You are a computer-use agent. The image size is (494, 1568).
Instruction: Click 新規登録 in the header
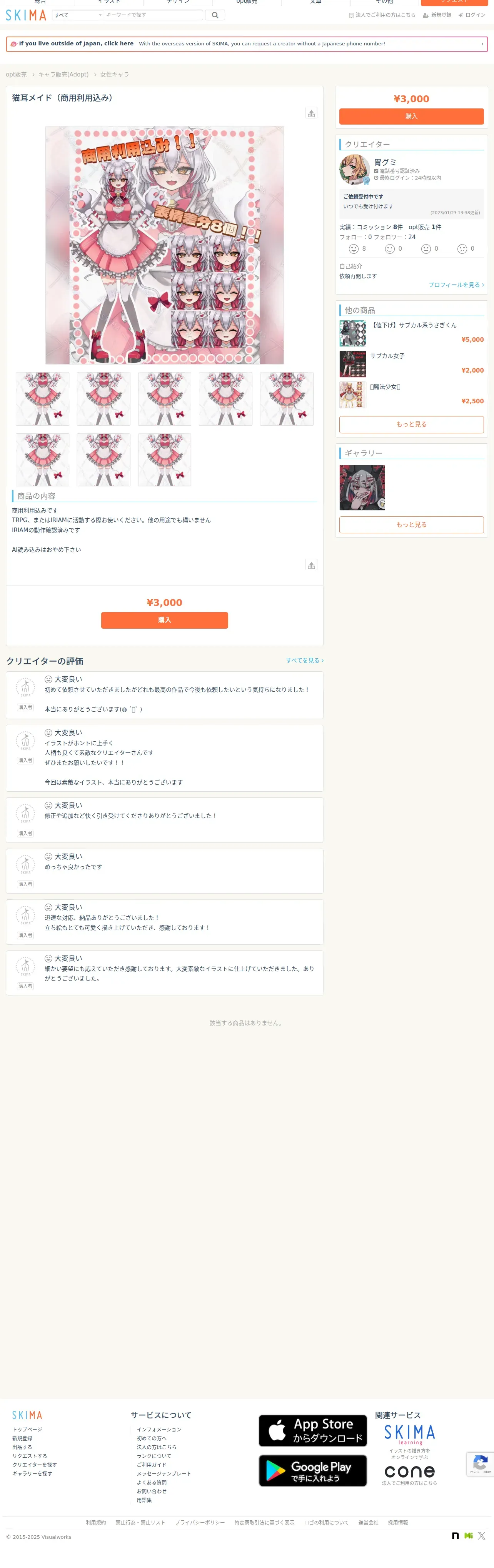[437, 15]
